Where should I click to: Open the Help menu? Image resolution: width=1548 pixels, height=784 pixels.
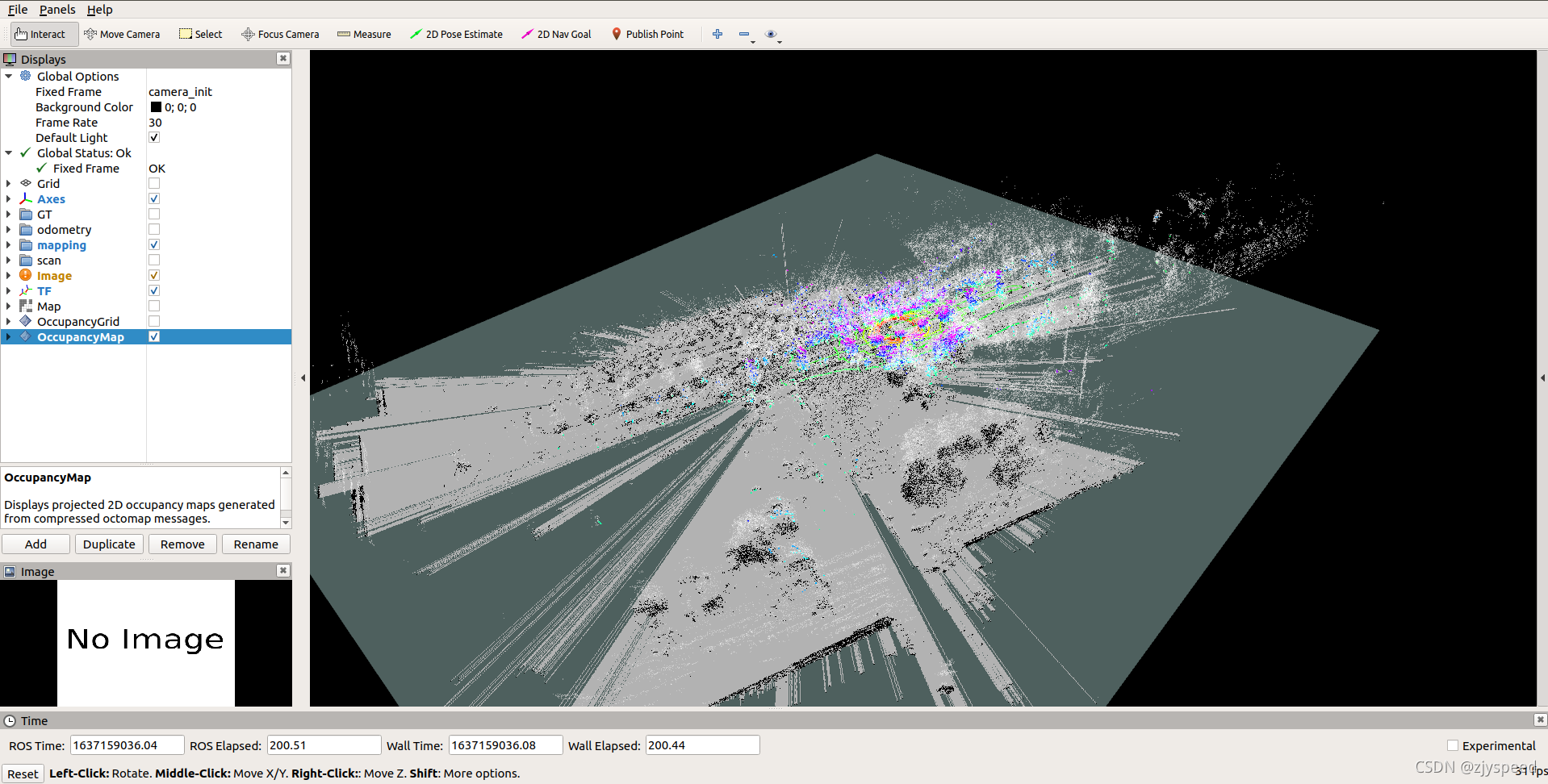100,10
